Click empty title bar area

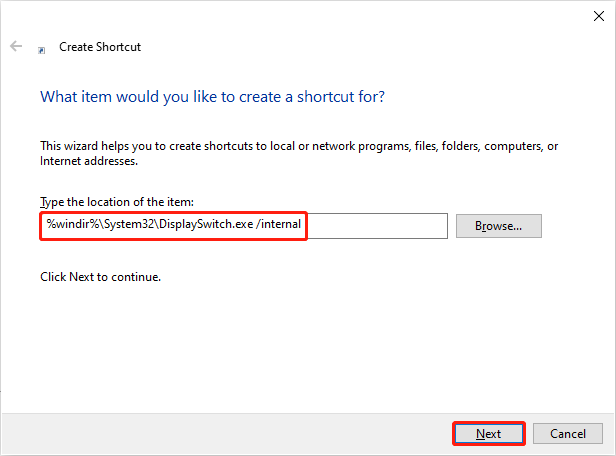(x=300, y=14)
